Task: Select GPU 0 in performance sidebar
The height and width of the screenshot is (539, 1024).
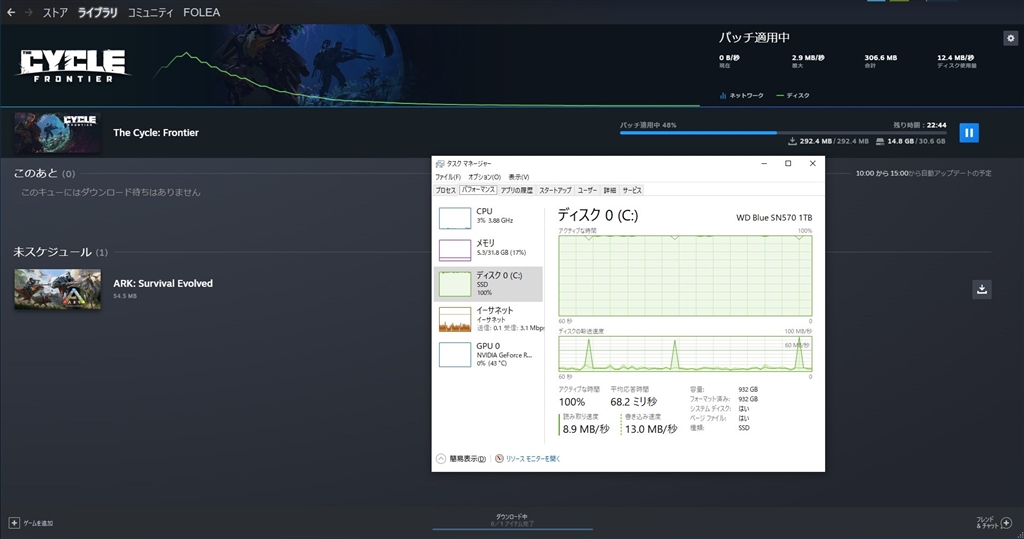Action: click(488, 354)
